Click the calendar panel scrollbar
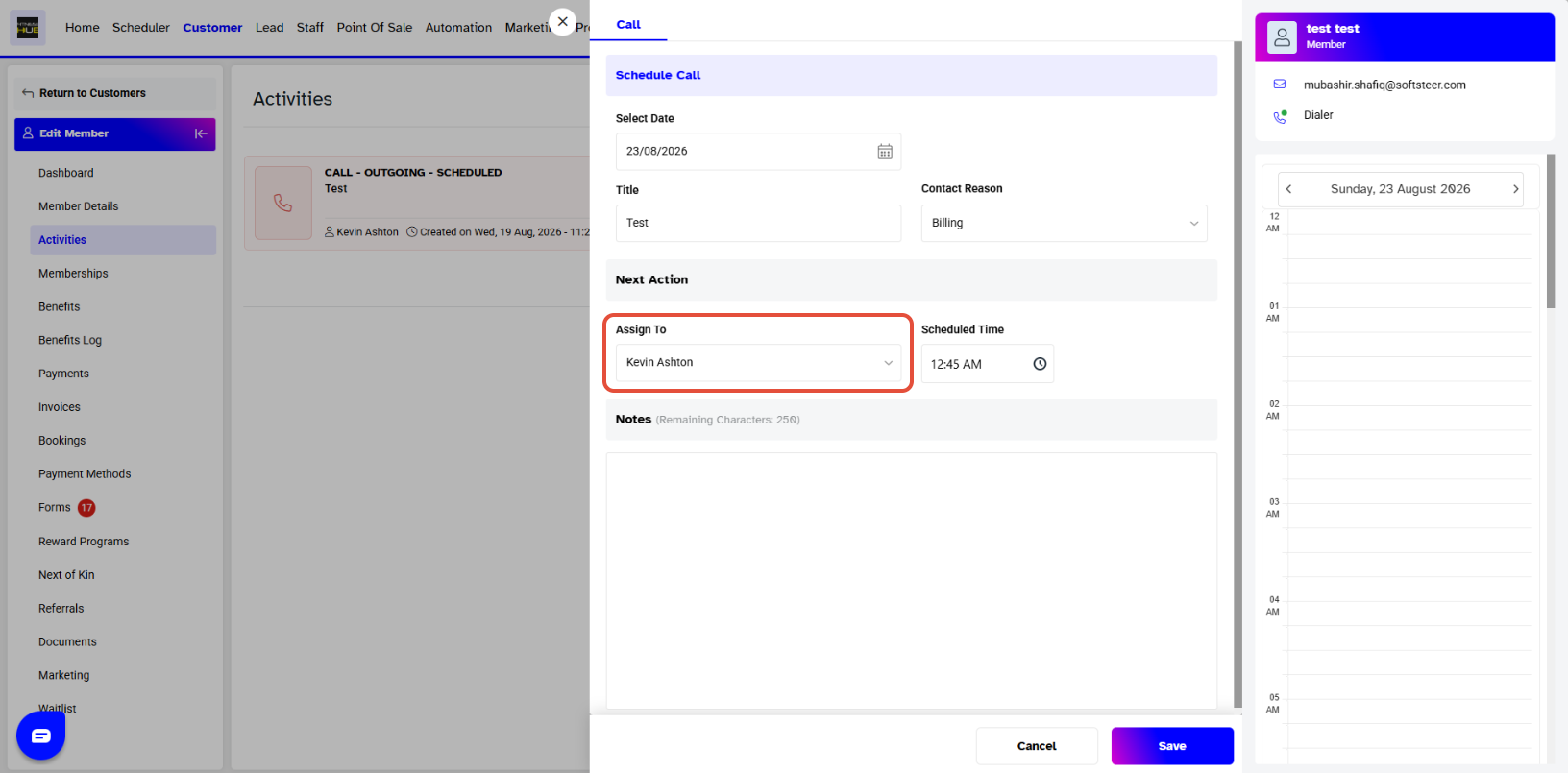The image size is (1568, 773). [1551, 231]
